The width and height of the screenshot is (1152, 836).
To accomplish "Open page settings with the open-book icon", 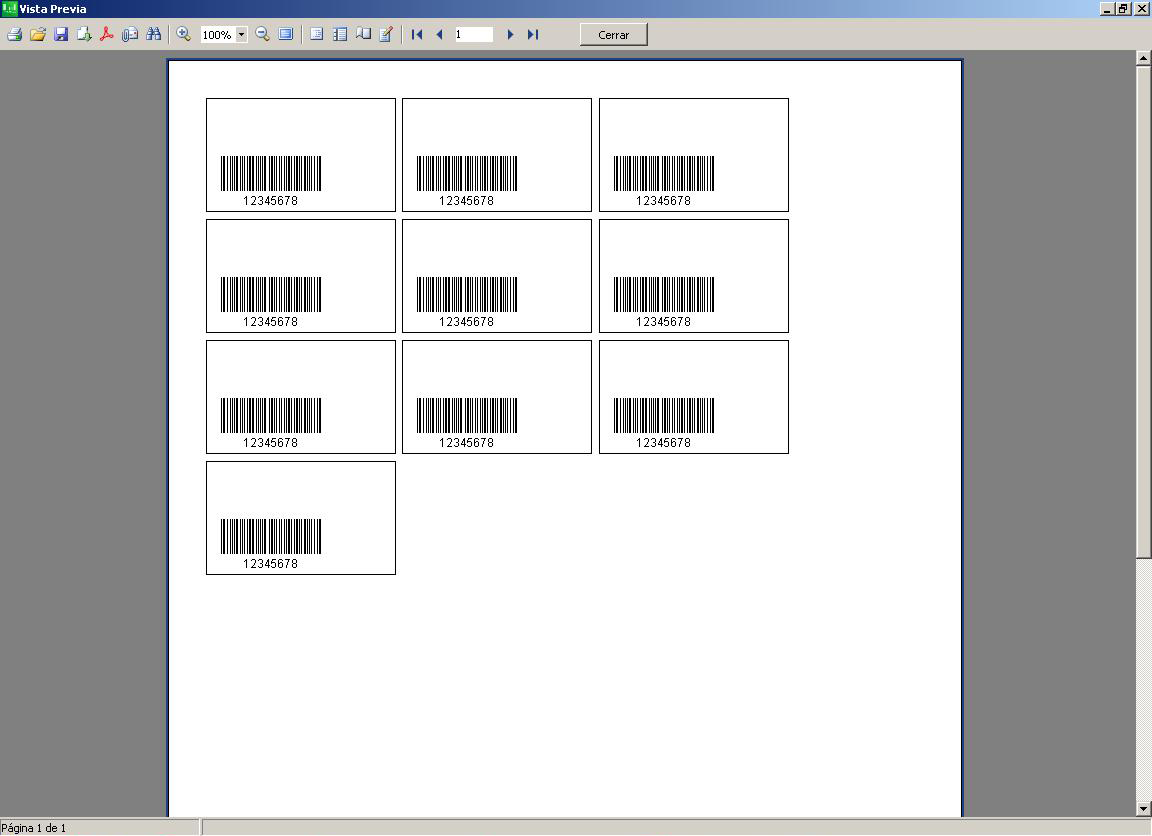I will tap(363, 35).
